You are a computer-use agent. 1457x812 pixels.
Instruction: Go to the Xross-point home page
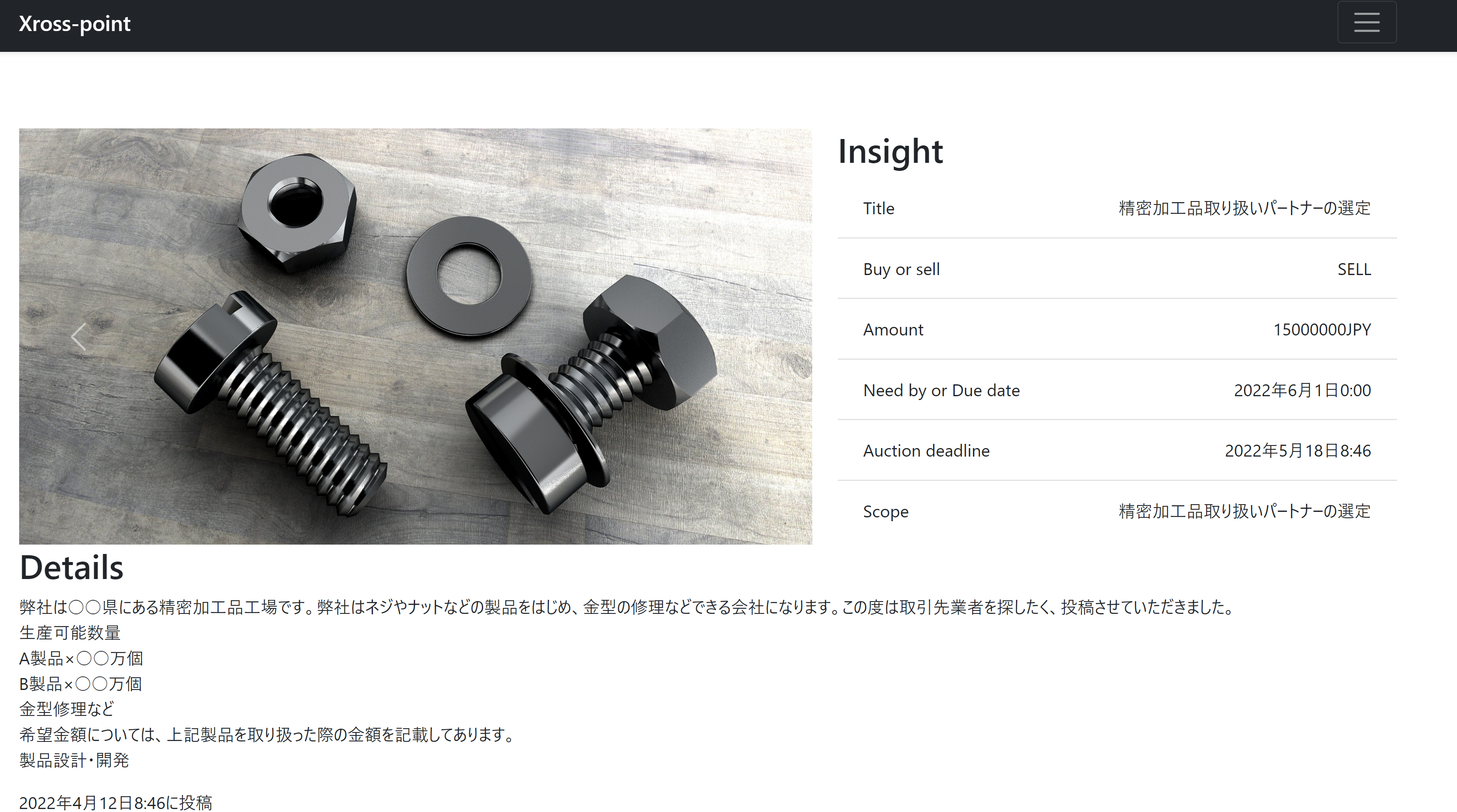tap(75, 24)
